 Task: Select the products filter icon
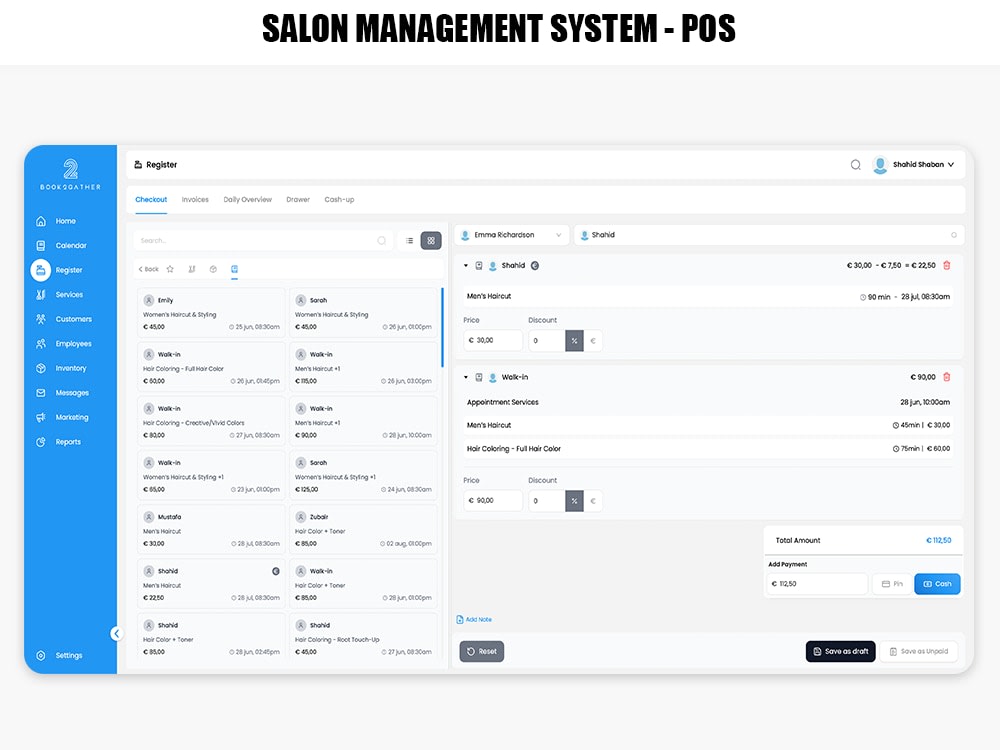213,269
